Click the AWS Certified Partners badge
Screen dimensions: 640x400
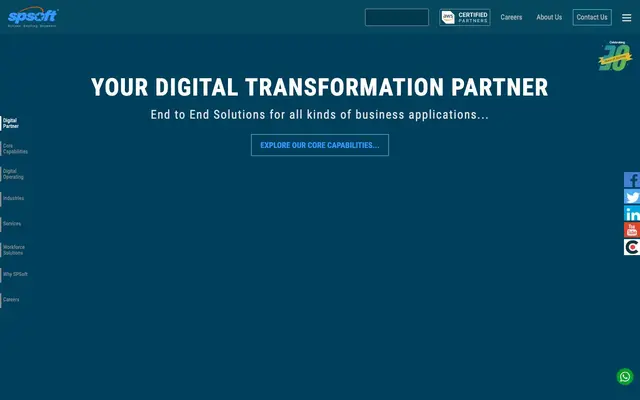pos(464,18)
